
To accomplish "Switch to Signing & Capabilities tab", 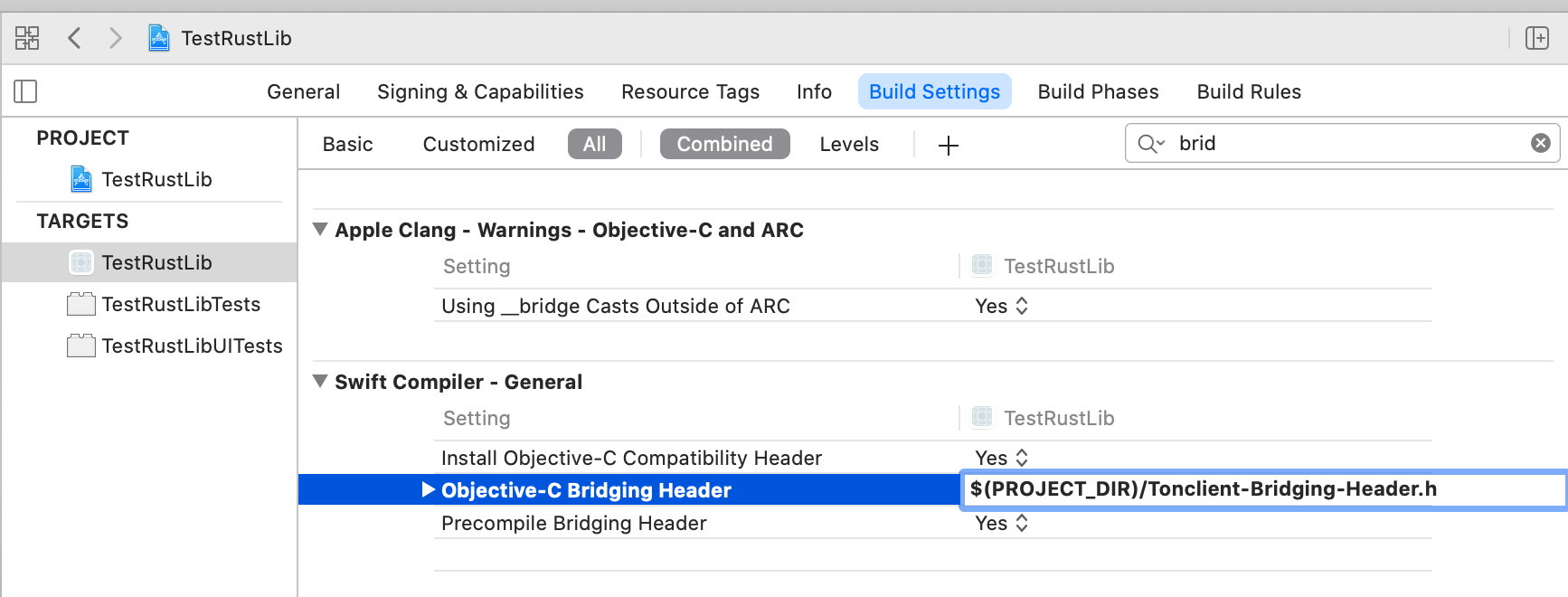I will click(480, 91).
